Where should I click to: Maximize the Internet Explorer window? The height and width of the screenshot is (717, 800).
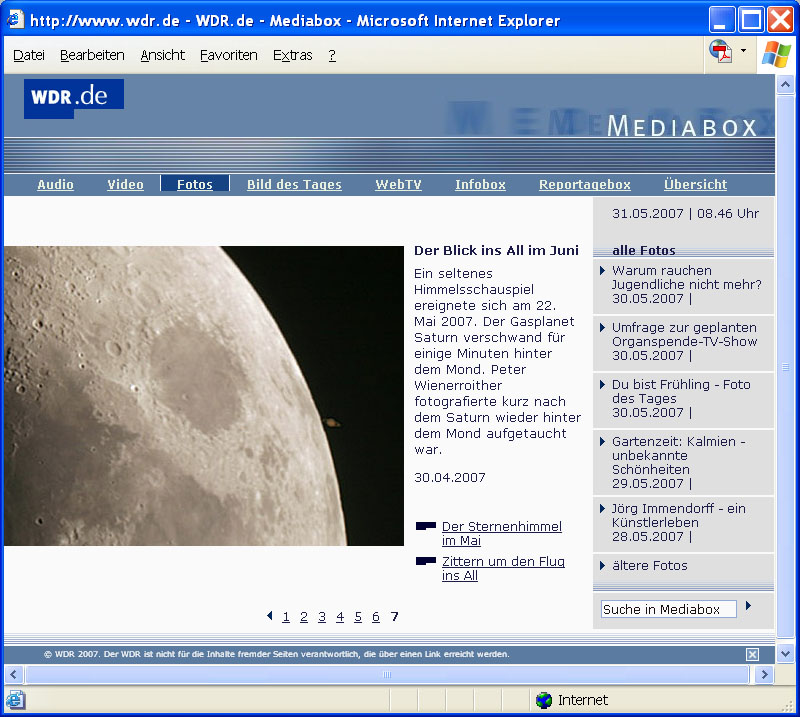(x=751, y=19)
